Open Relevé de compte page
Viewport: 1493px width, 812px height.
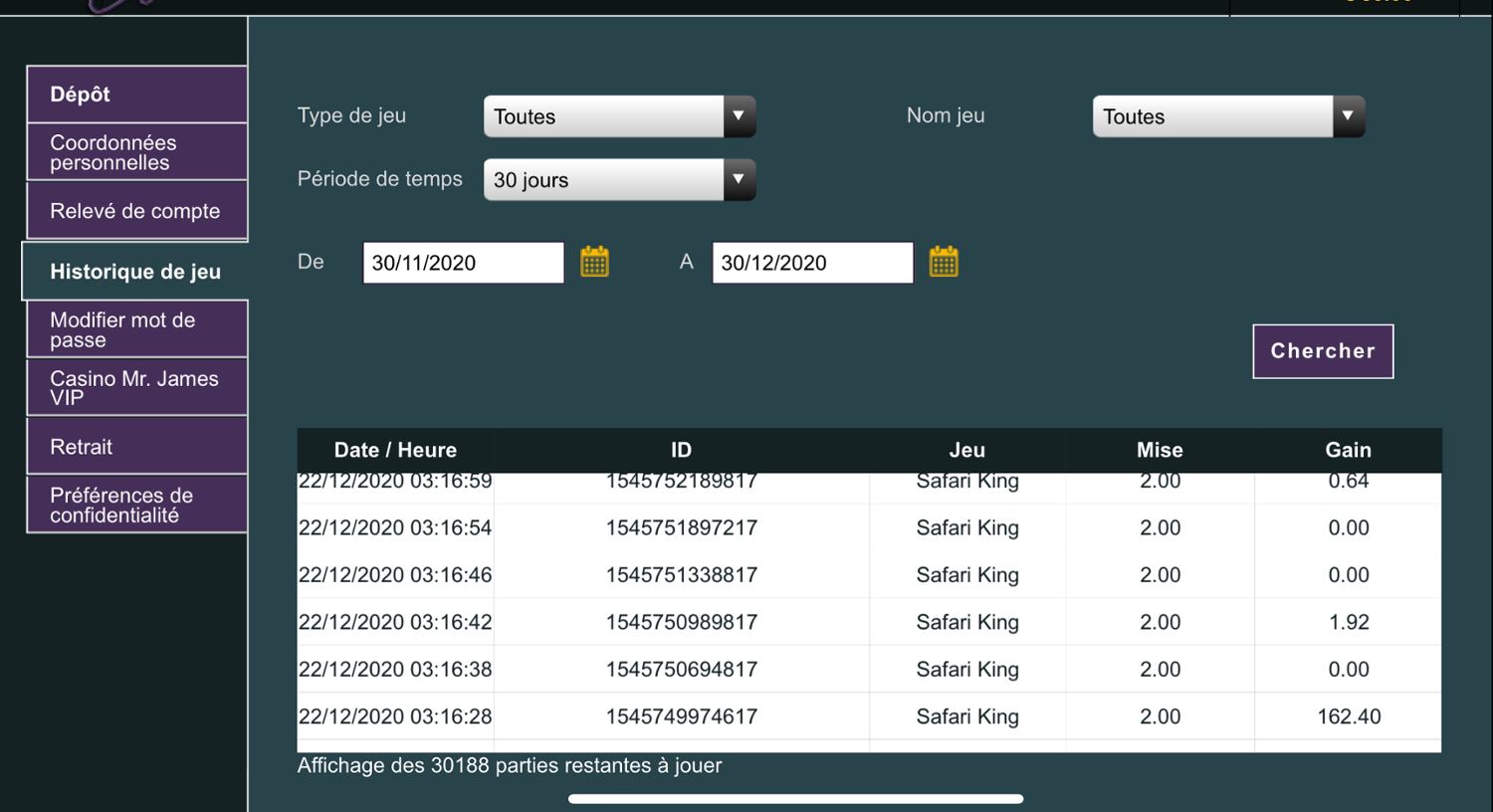click(x=136, y=211)
